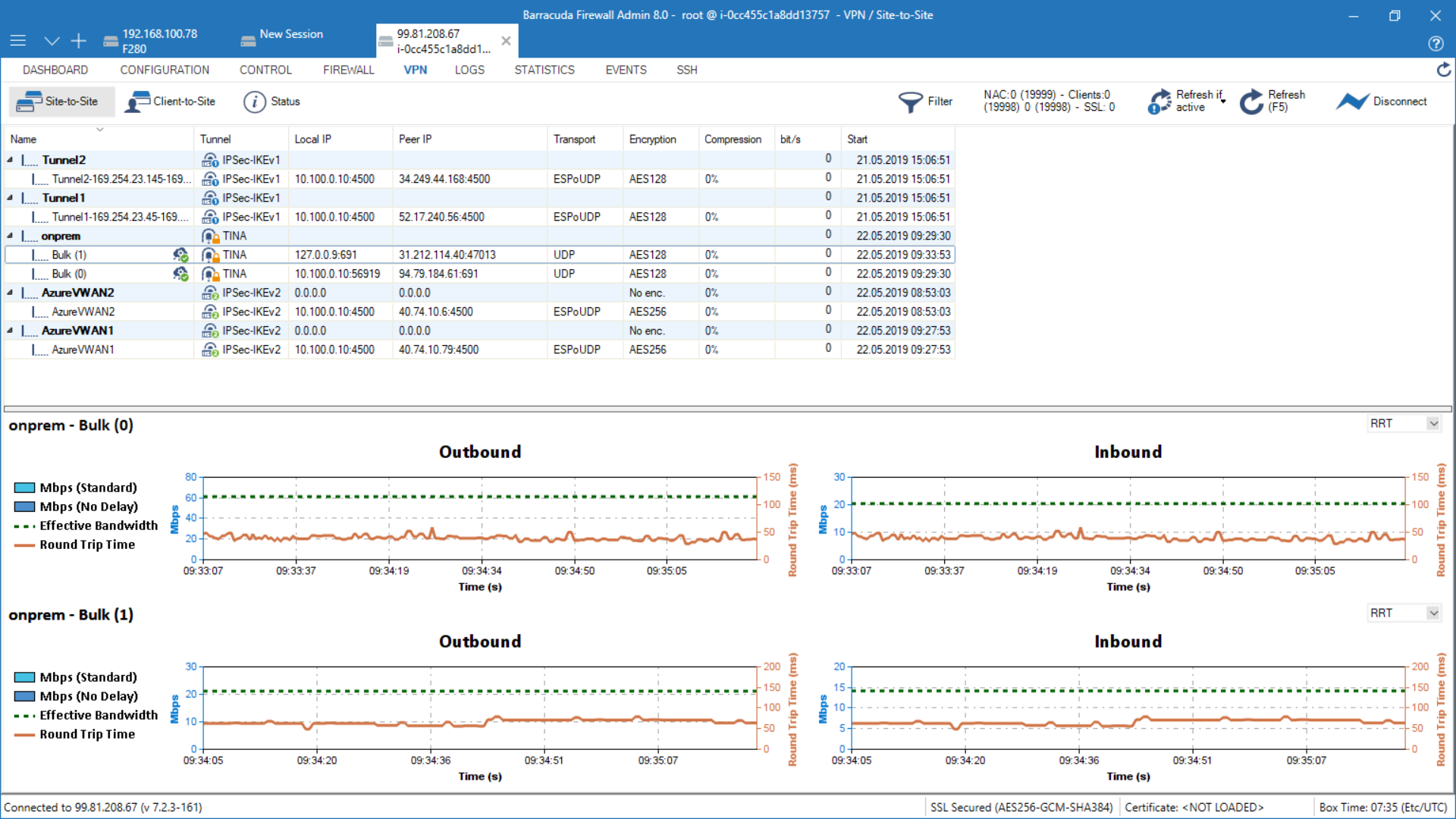This screenshot has width=1456, height=819.
Task: Click the IPSec tunnel icon in Tunnel2 row
Action: (210, 160)
